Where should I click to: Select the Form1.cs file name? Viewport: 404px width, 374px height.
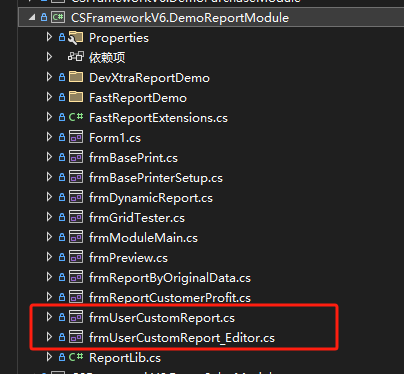115,138
